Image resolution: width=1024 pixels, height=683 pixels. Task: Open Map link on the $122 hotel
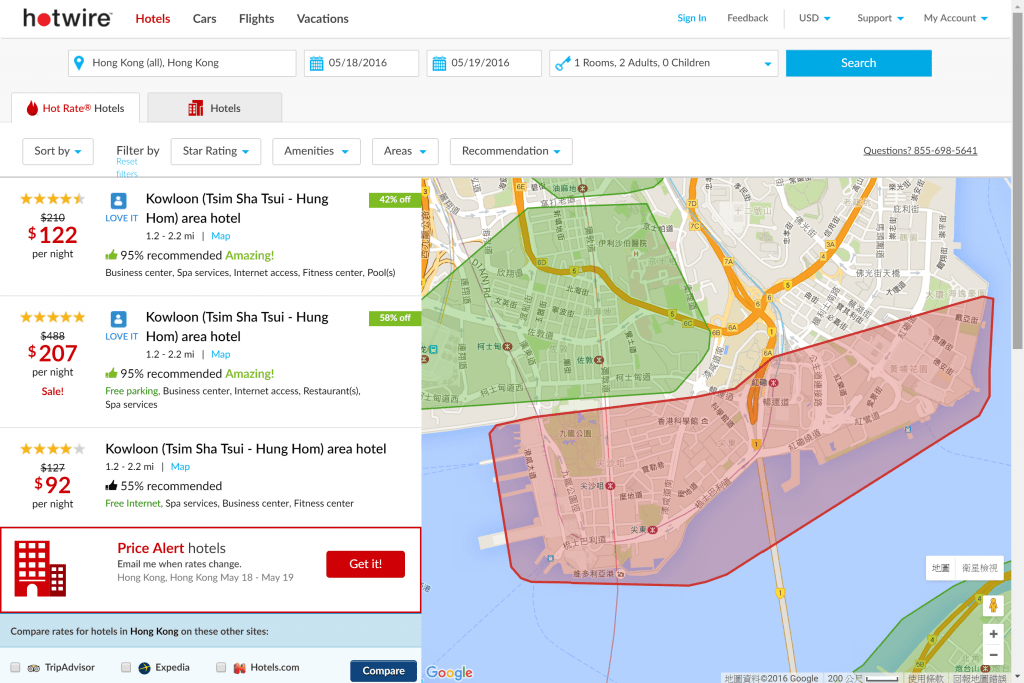[x=221, y=236]
